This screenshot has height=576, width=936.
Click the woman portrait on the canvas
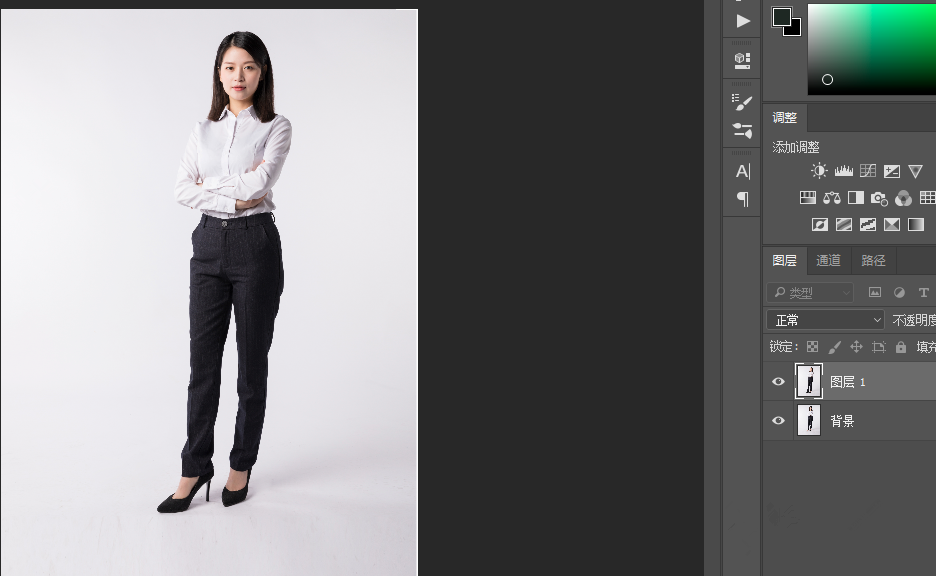tap(226, 272)
